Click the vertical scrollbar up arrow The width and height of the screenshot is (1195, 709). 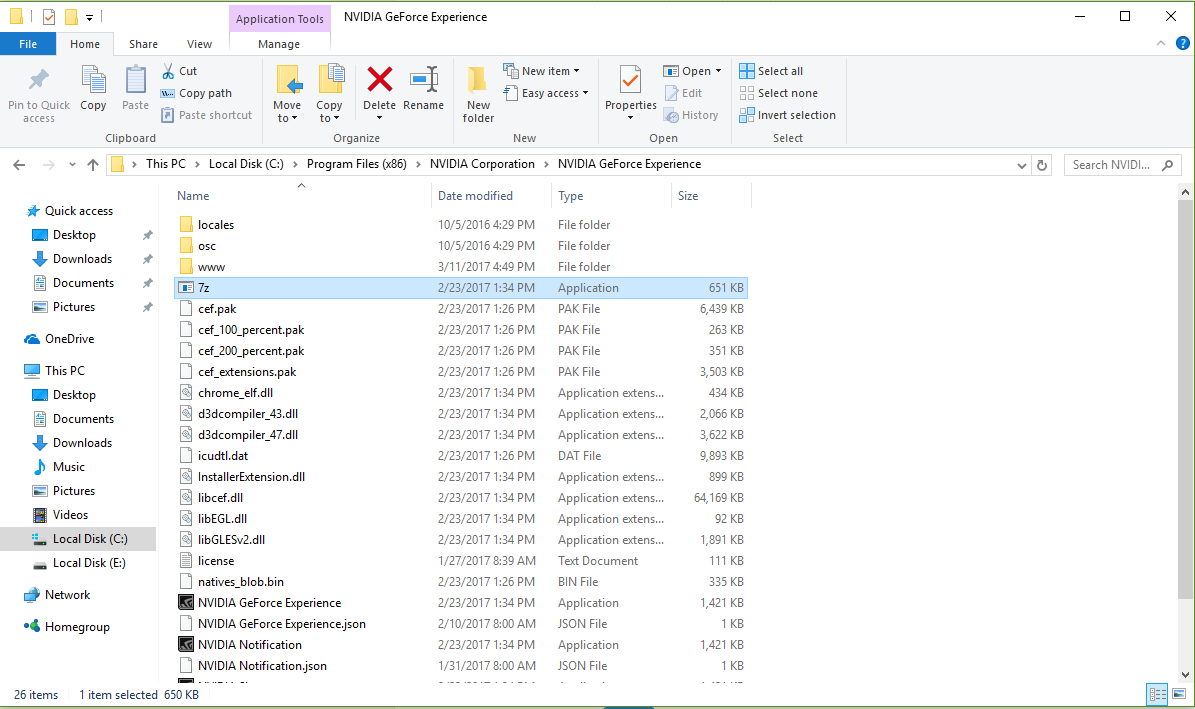(x=1185, y=192)
